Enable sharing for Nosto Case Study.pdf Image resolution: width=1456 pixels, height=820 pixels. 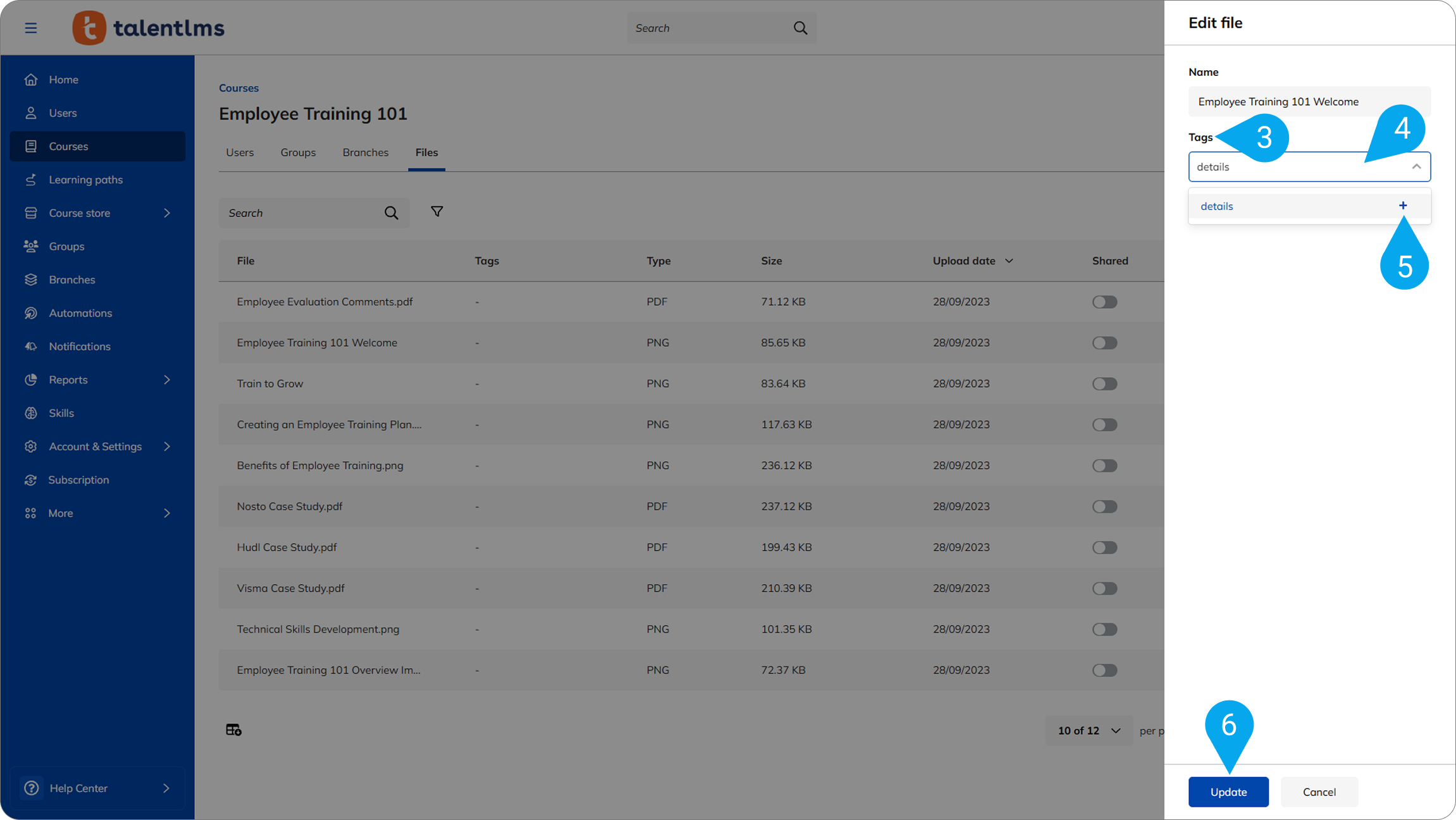1104,506
